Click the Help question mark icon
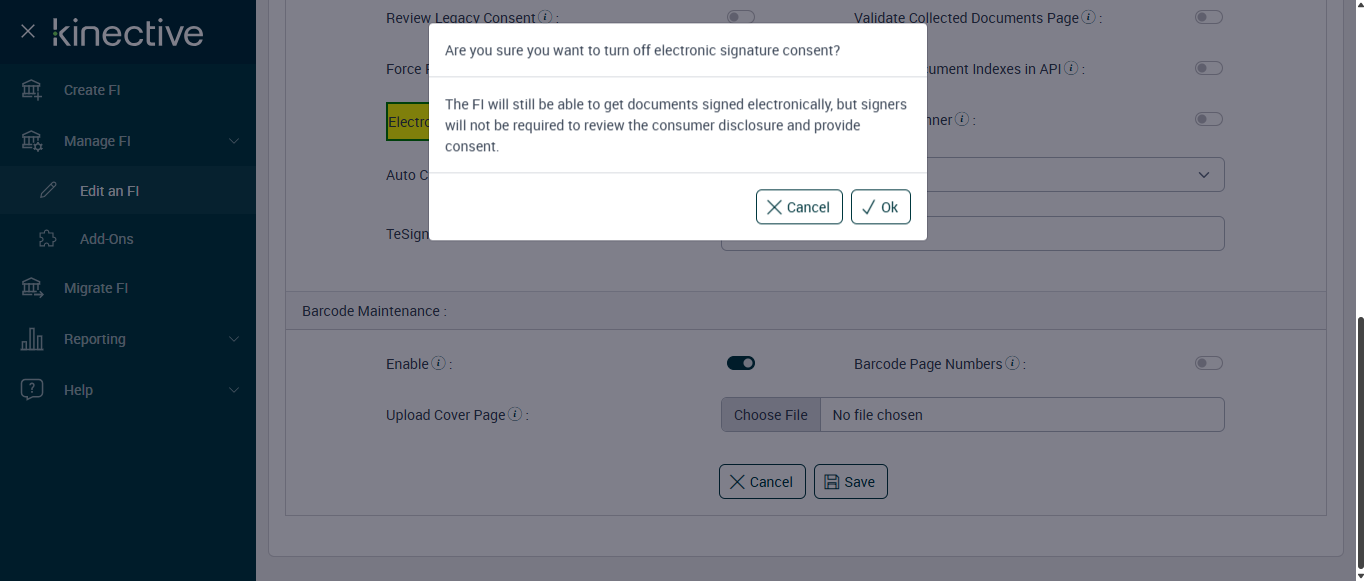Screen dimensions: 1366x581 tap(32, 390)
